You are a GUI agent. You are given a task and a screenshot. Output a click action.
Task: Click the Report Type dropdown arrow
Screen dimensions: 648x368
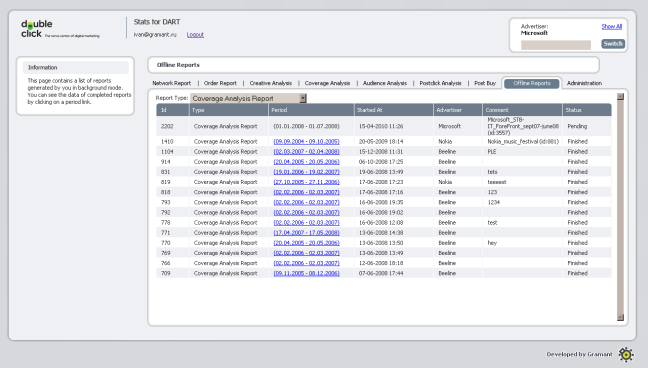coord(303,98)
